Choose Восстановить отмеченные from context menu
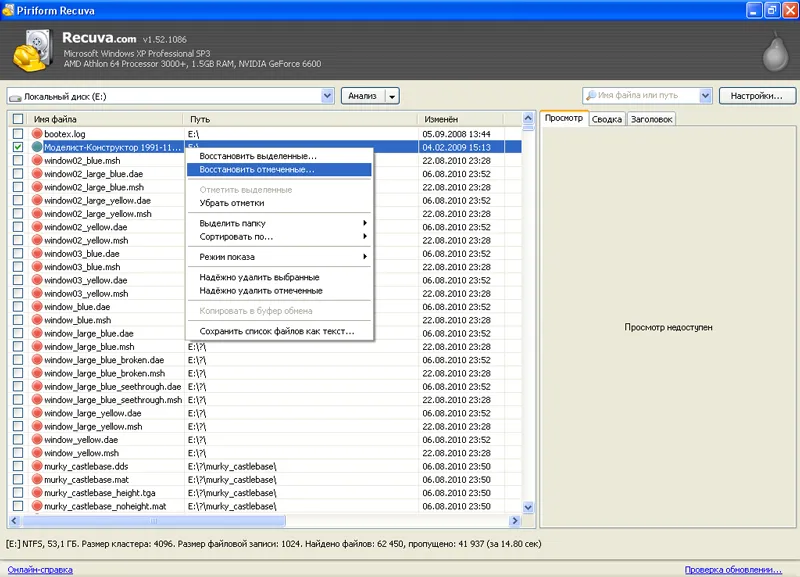Image resolution: width=800 pixels, height=577 pixels. point(279,169)
